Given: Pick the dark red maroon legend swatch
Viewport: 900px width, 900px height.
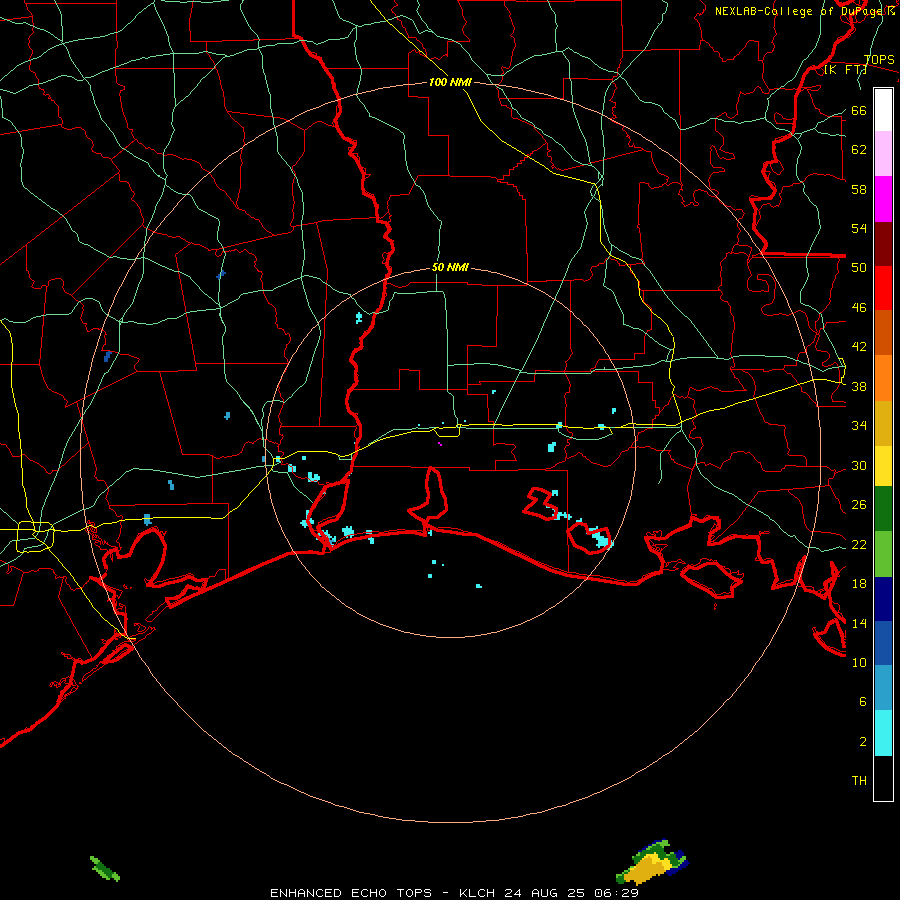Looking at the screenshot, I should (883, 244).
